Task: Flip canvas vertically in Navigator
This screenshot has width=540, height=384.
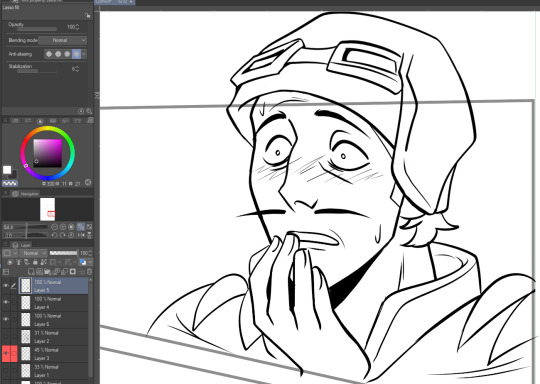Action: 89,235
